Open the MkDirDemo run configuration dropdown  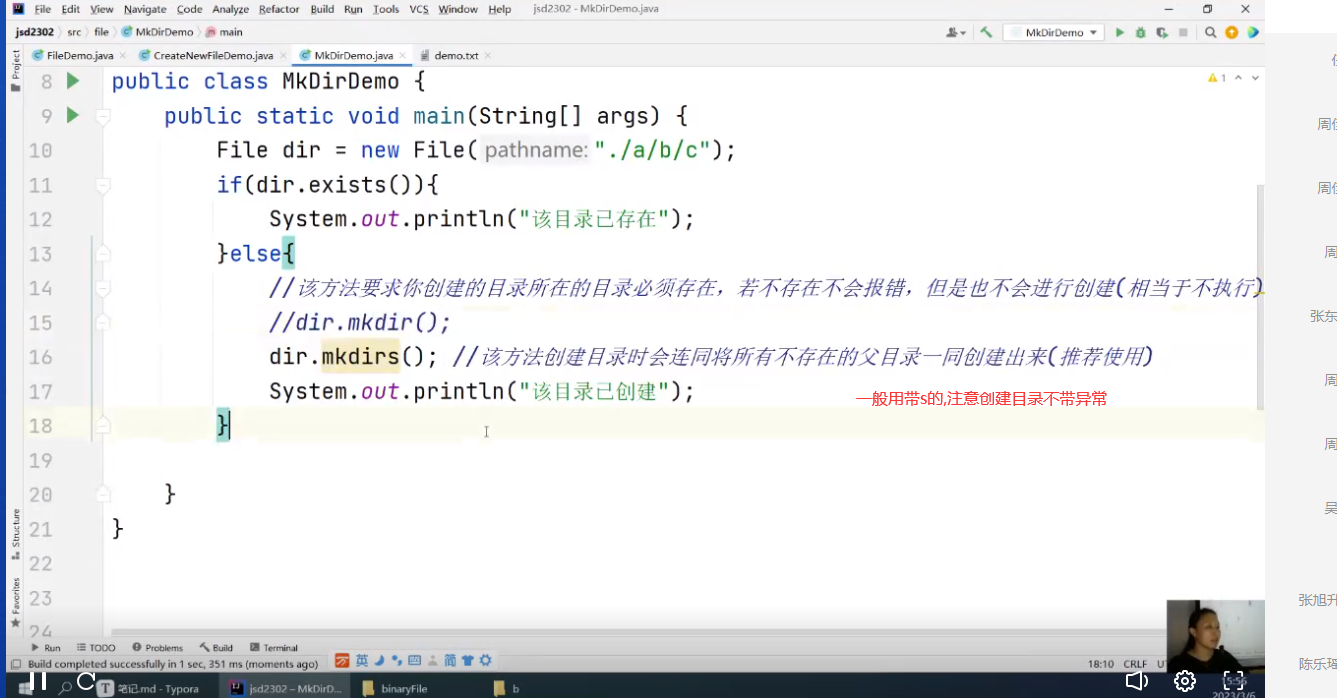pos(1094,31)
